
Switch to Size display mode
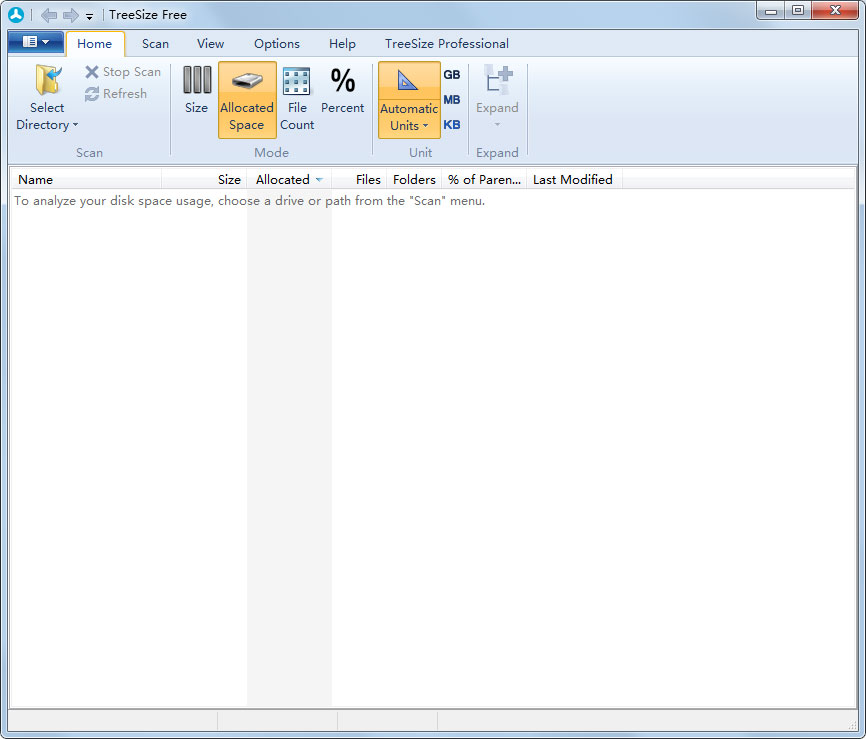click(x=196, y=90)
